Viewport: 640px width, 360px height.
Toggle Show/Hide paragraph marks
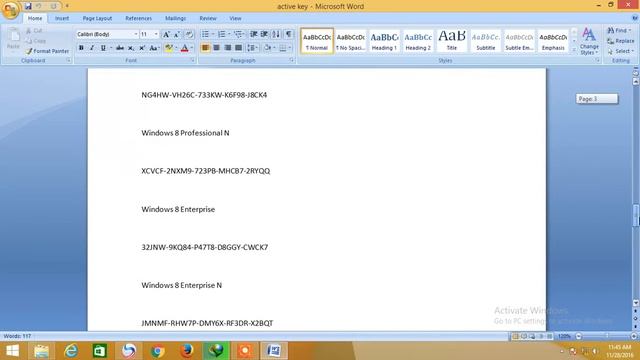pyautogui.click(x=288, y=34)
